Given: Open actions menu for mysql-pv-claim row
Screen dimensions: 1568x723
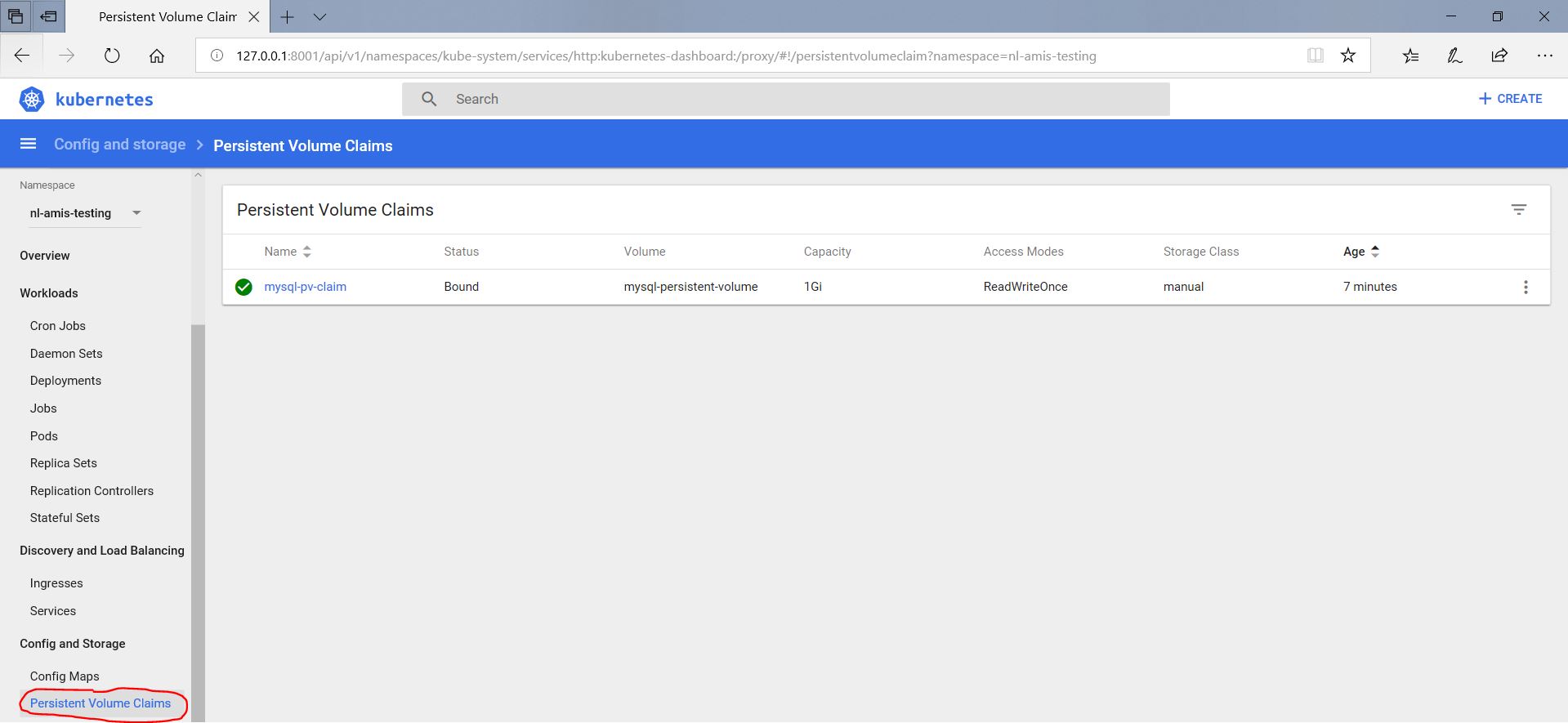Looking at the screenshot, I should click(1525, 287).
